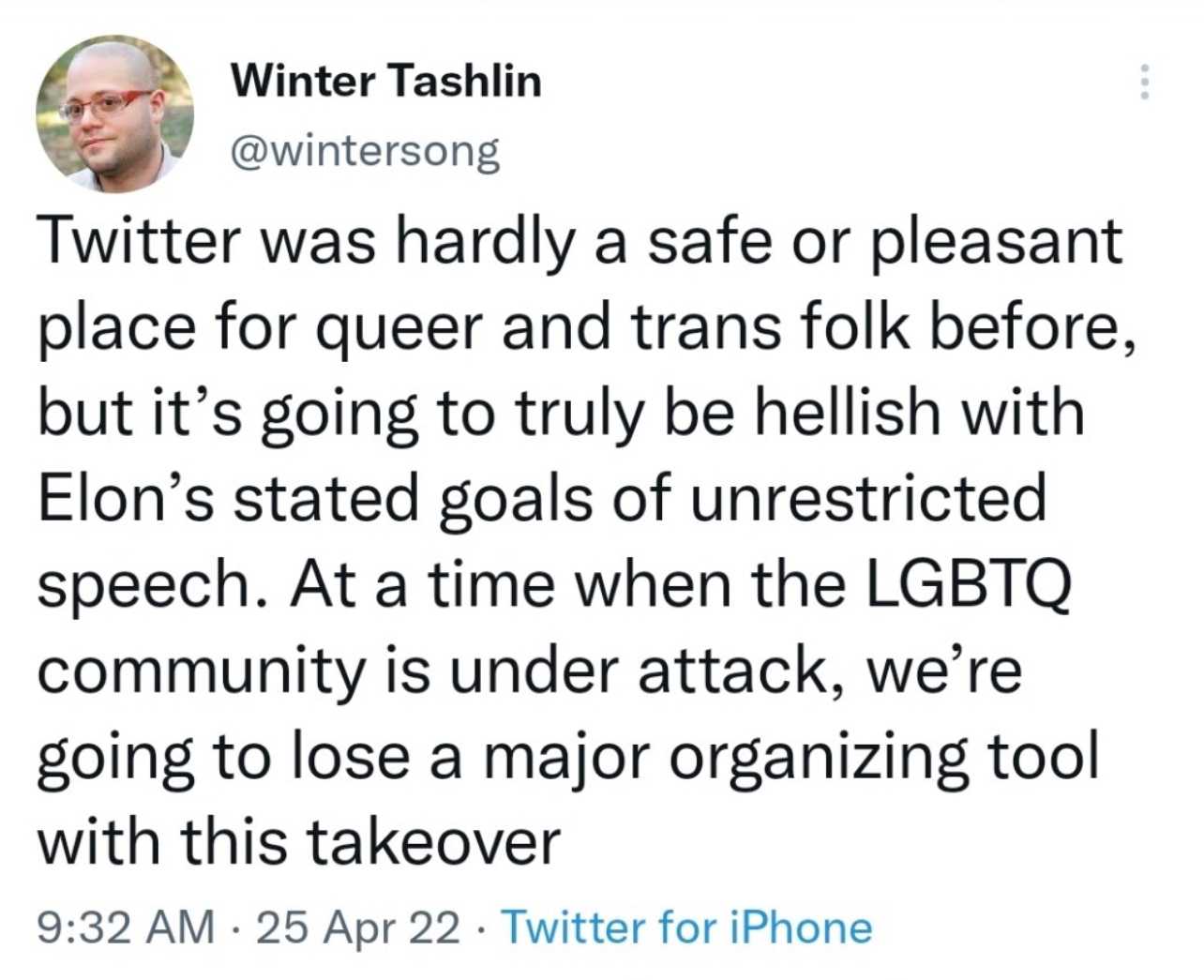Click the 9:32 AM timestamp
Image resolution: width=1204 pixels, height=980 pixels.
127,927
